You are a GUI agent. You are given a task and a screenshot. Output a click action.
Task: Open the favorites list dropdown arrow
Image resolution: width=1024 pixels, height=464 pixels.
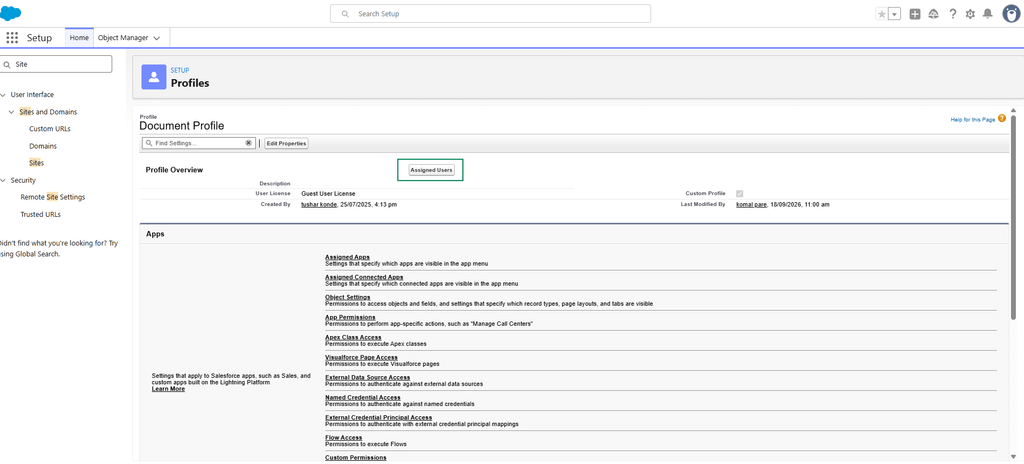click(x=895, y=14)
